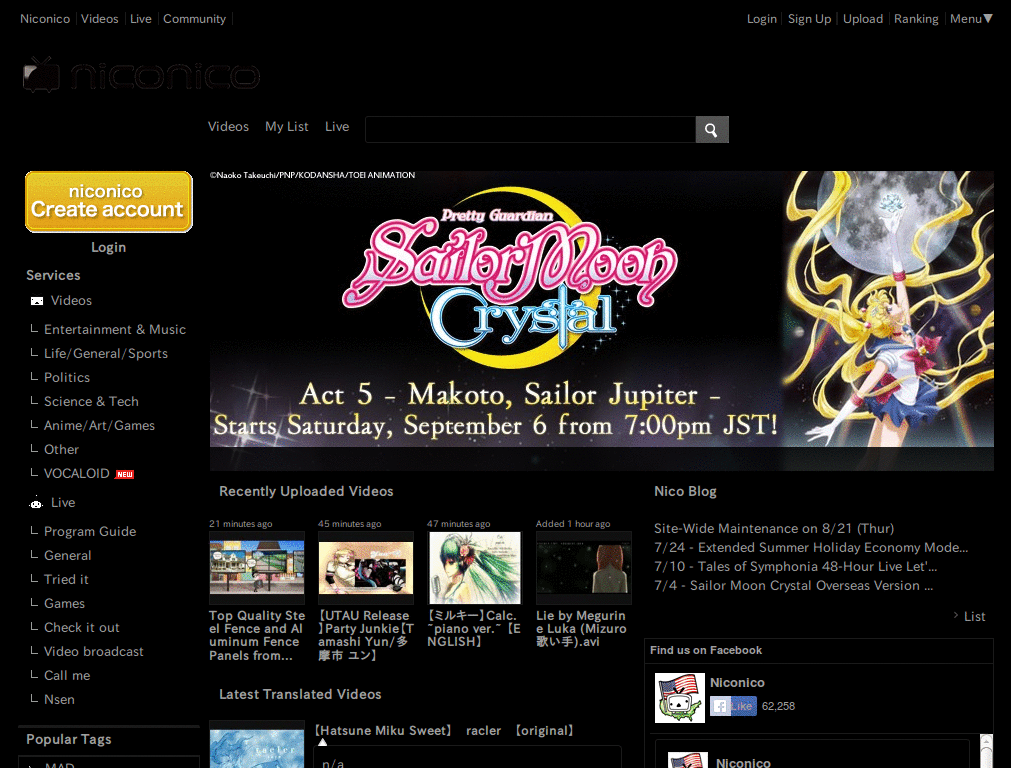This screenshot has width=1024, height=768.
Task: Open General under Live
Action: pos(67,556)
